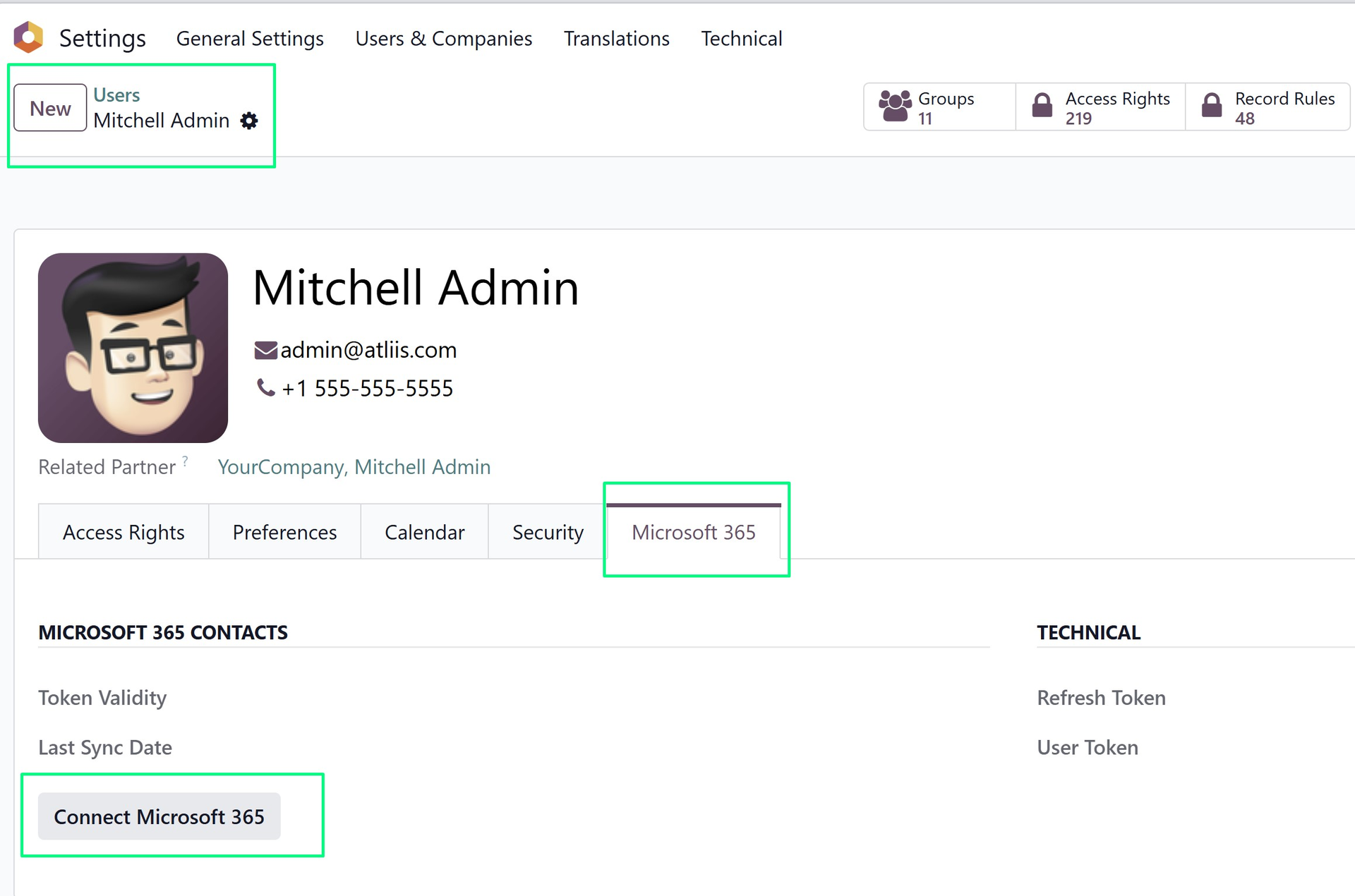Open Users & Companies menu
Image resolution: width=1355 pixels, height=896 pixels.
pyautogui.click(x=444, y=39)
